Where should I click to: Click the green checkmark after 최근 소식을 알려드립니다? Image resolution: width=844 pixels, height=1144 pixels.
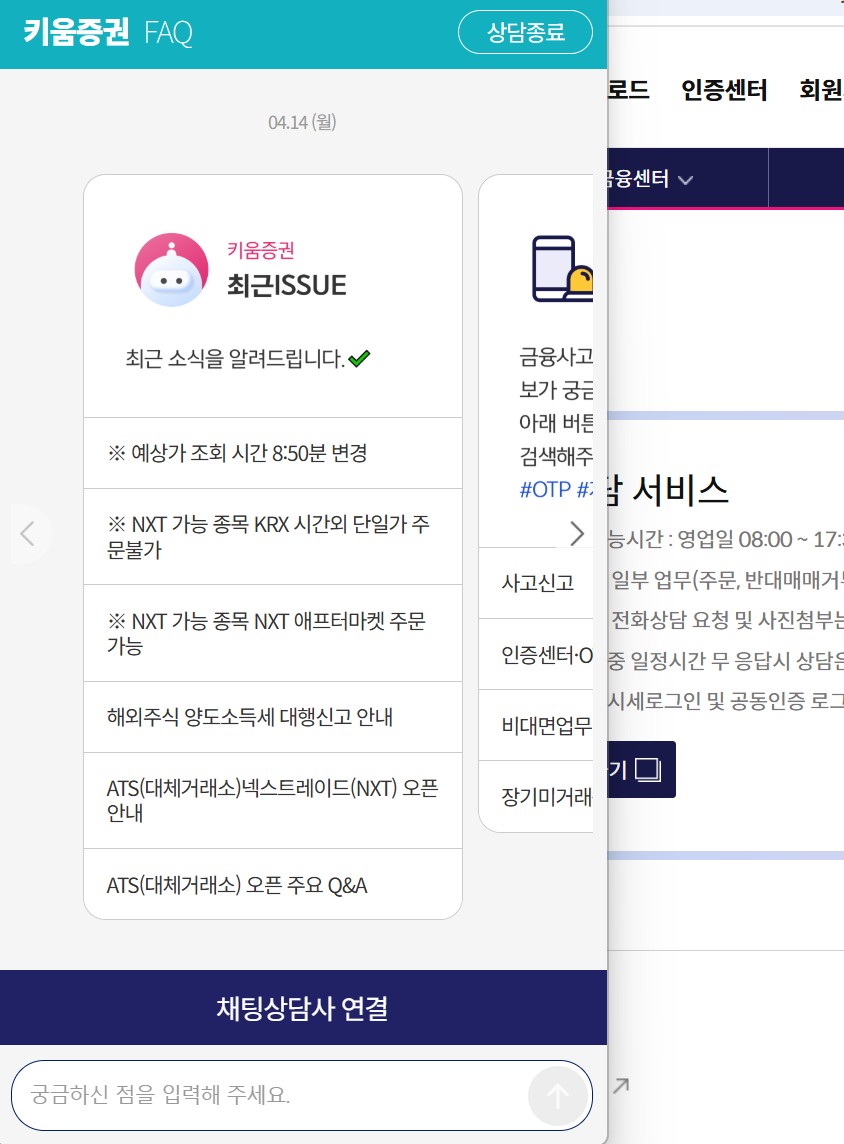tap(359, 358)
